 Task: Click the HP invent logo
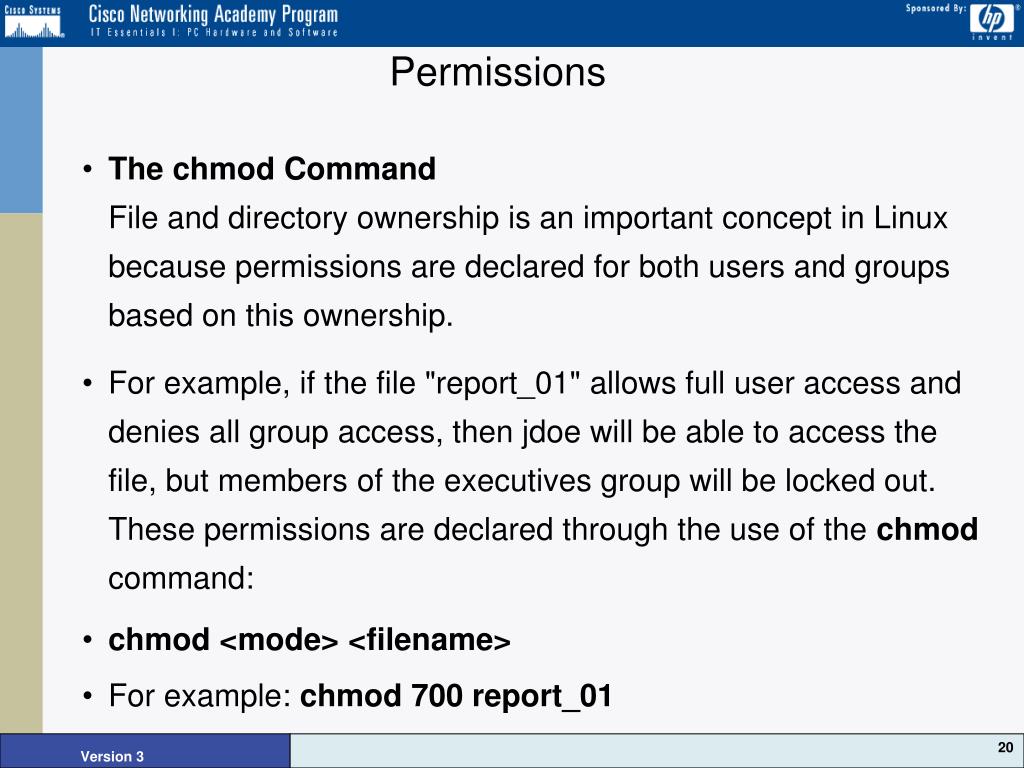990,21
